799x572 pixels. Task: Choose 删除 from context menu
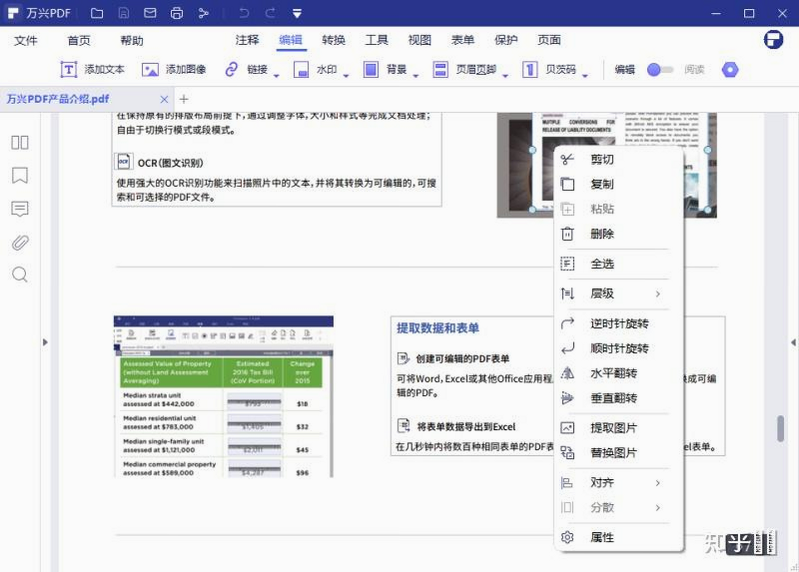(619, 234)
